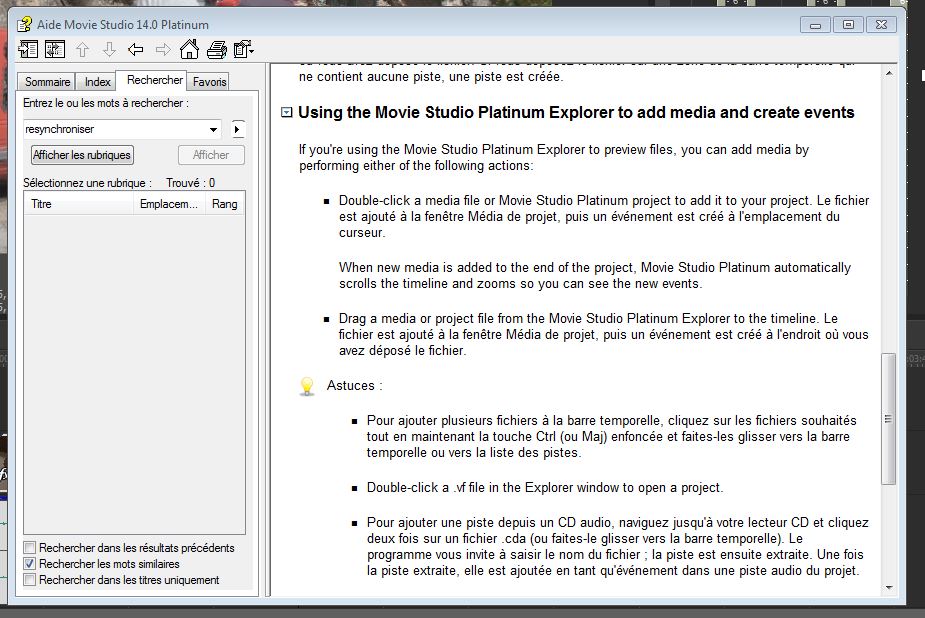Image resolution: width=925 pixels, height=618 pixels.
Task: Click the help window title bar icon
Action: click(25, 24)
